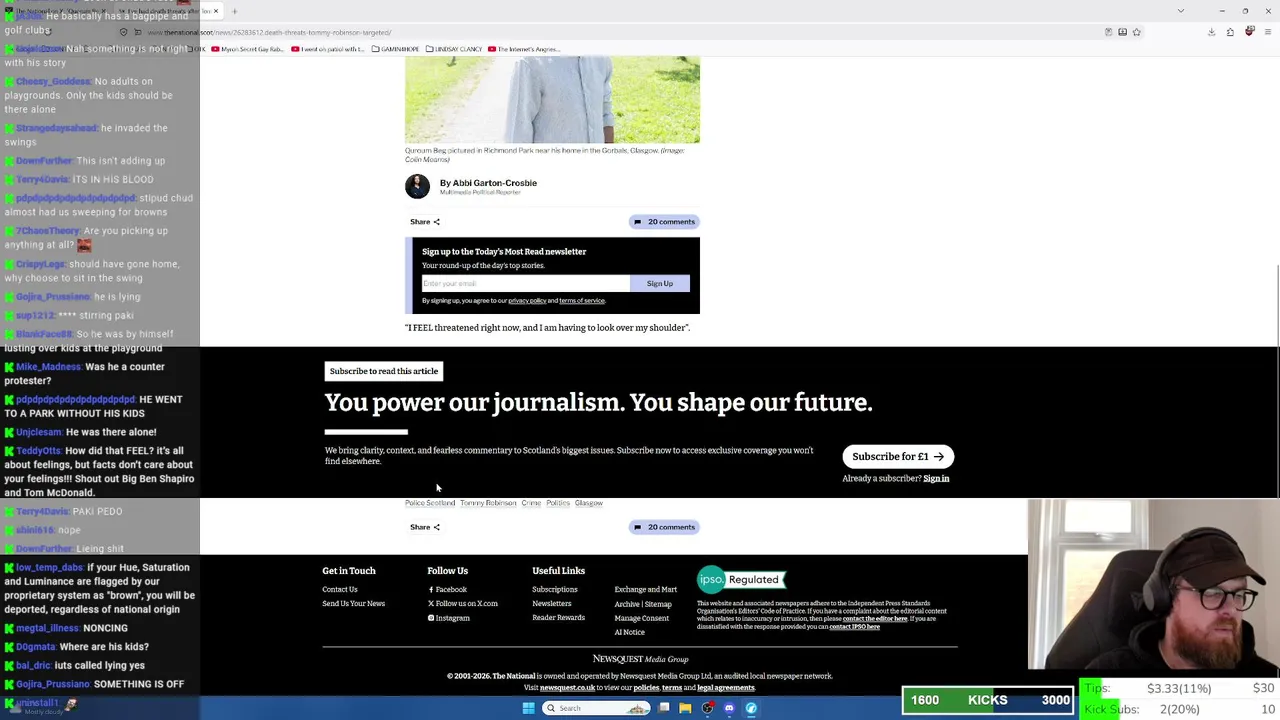Open File Explorer from the taskbar
This screenshot has width=1280, height=720.
(685, 708)
